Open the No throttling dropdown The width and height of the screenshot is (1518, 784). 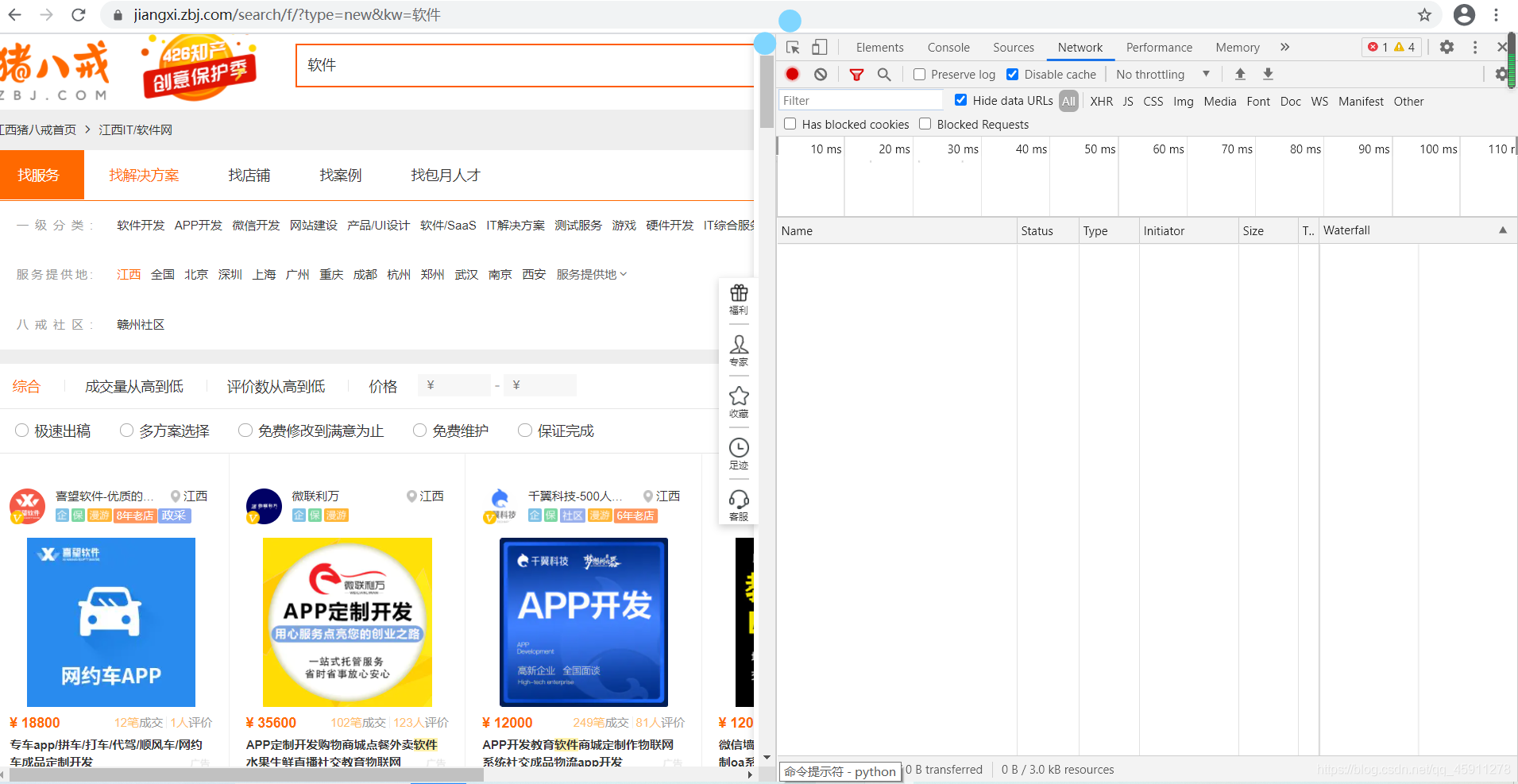pyautogui.click(x=1163, y=74)
